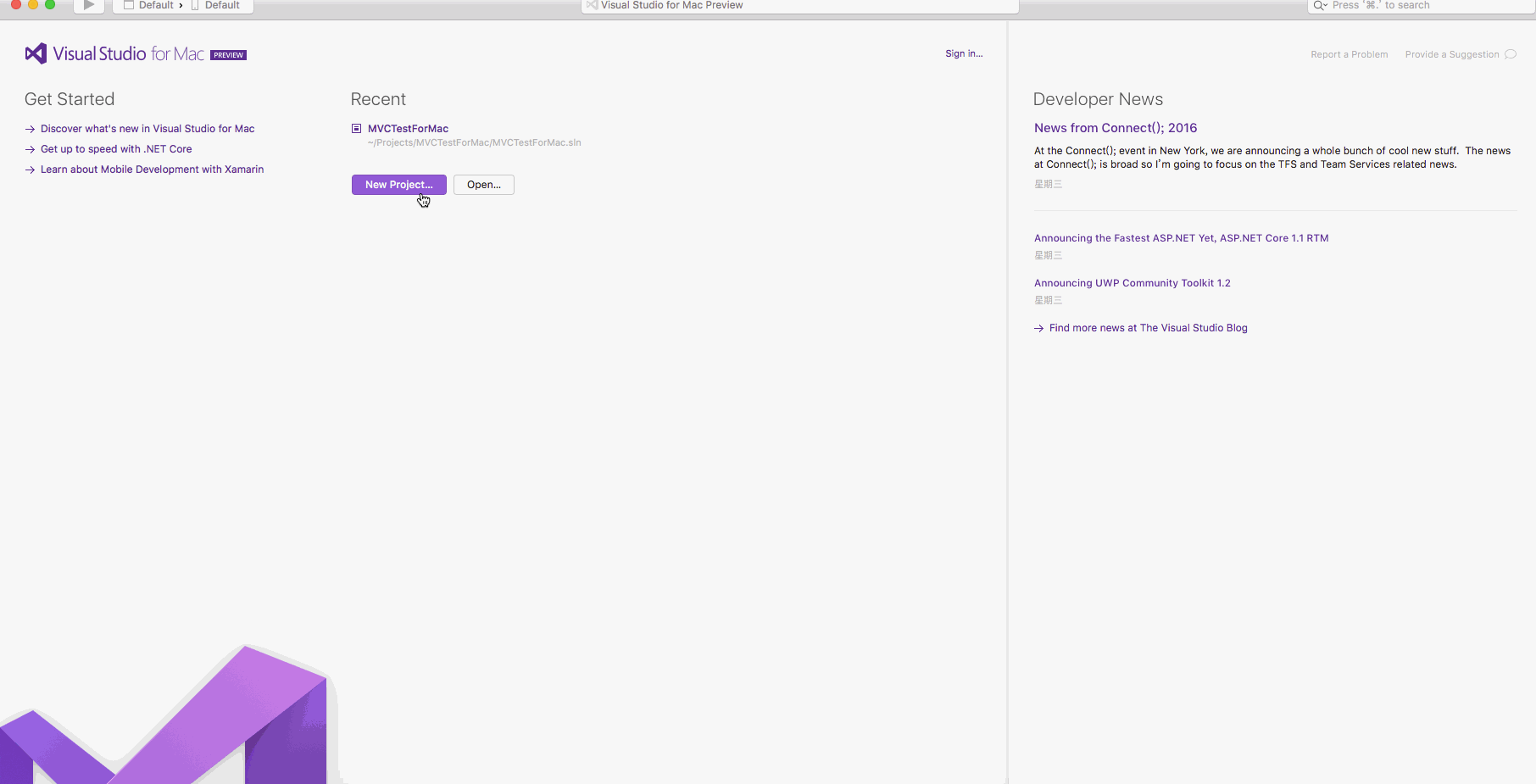Open News from Connect(); 2016 article

pyautogui.click(x=1116, y=128)
